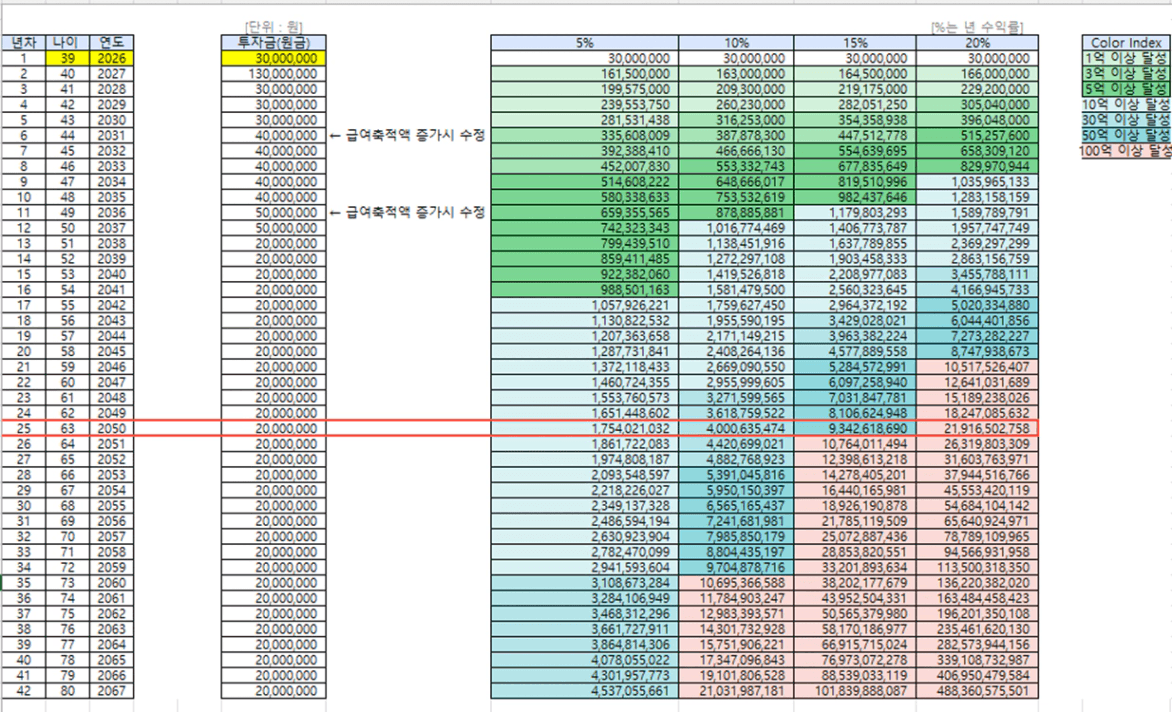Select the "년차" column header cell
The image size is (1172, 712).
[23, 43]
